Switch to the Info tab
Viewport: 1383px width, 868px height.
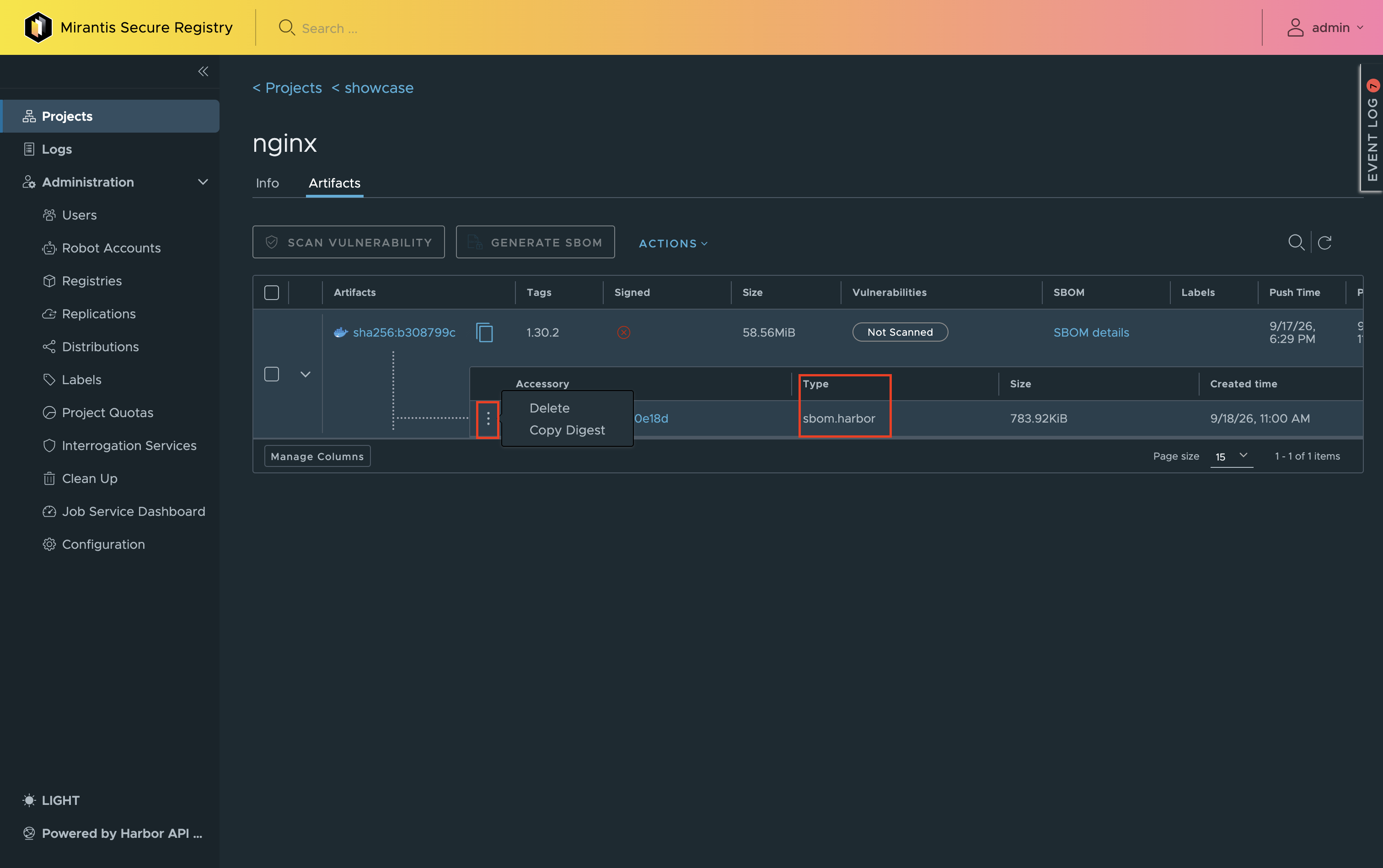click(x=267, y=183)
